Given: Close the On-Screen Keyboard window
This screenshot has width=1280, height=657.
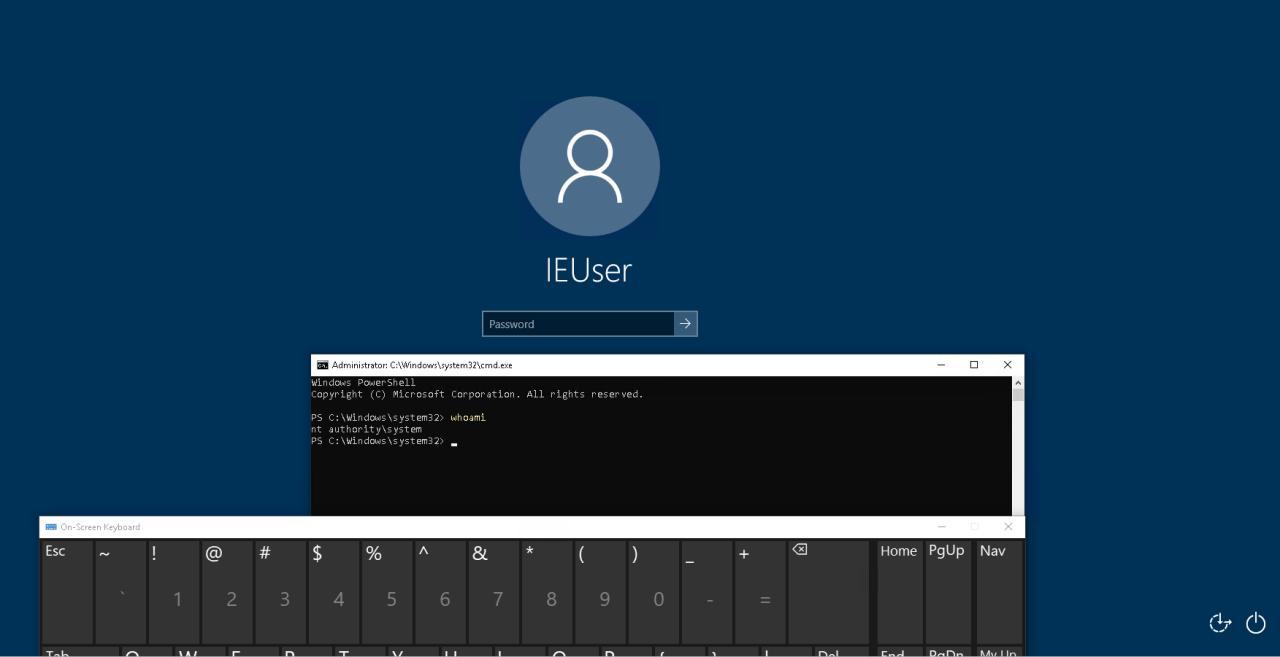Looking at the screenshot, I should tap(1008, 527).
